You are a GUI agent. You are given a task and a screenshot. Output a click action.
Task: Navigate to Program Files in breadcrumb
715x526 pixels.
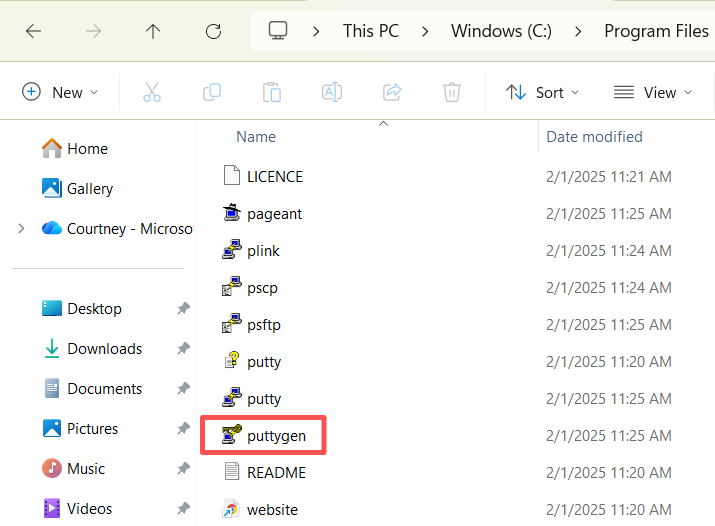656,31
